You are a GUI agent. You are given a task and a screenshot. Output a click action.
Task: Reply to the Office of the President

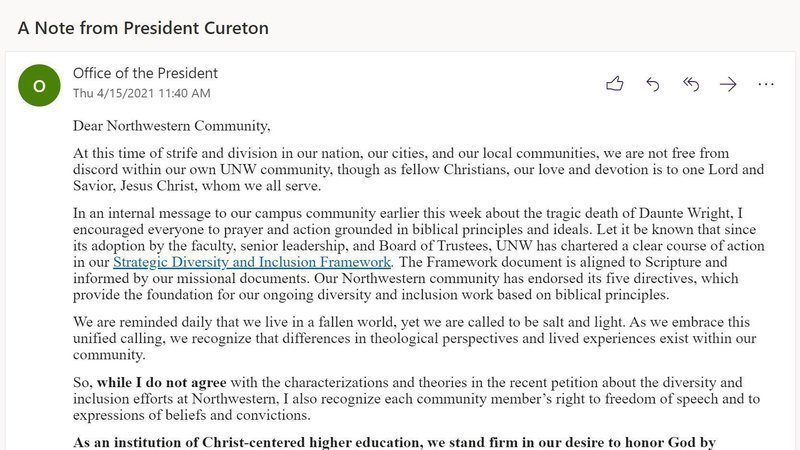pyautogui.click(x=653, y=84)
